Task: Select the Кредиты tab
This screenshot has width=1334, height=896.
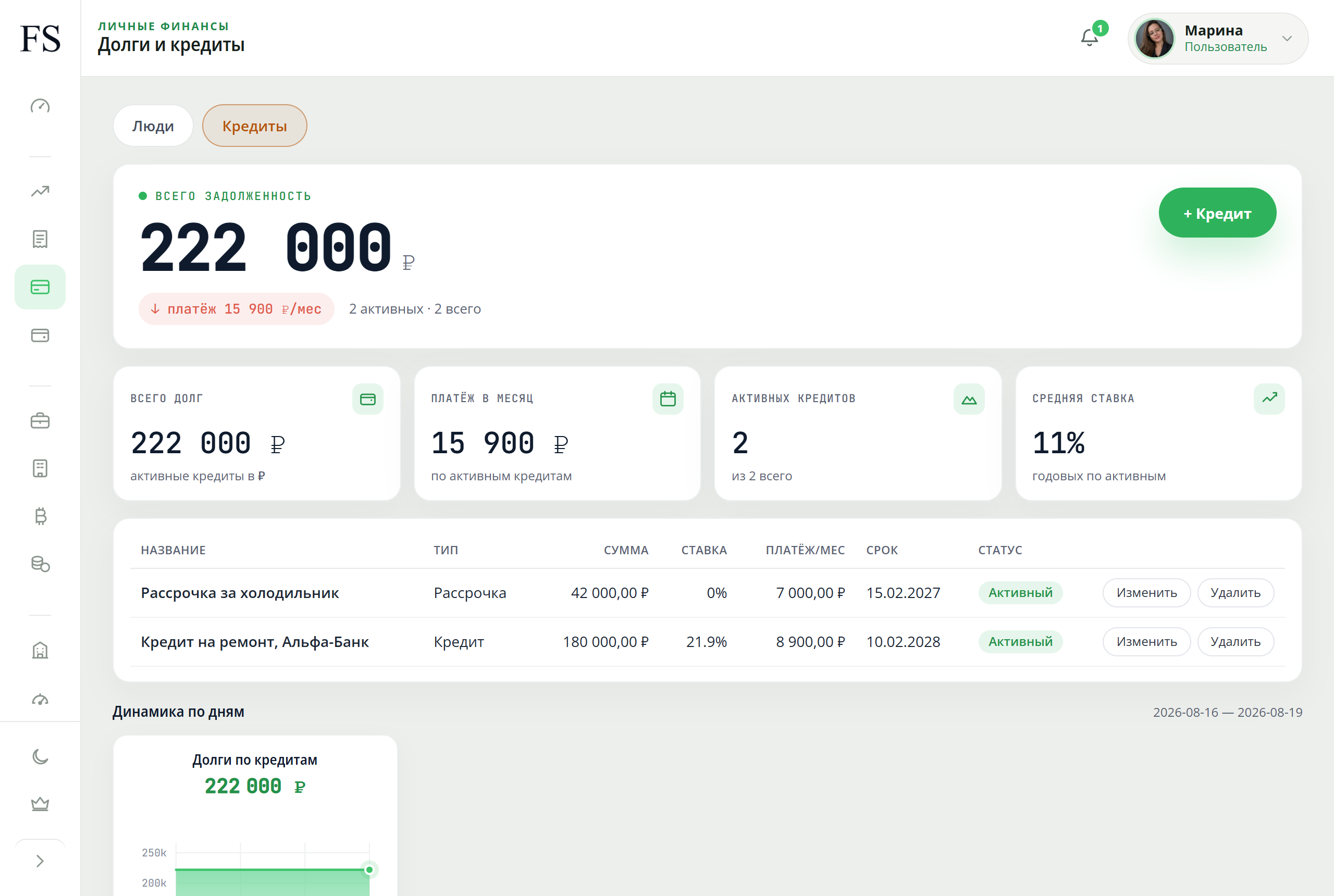Action: pyautogui.click(x=254, y=126)
